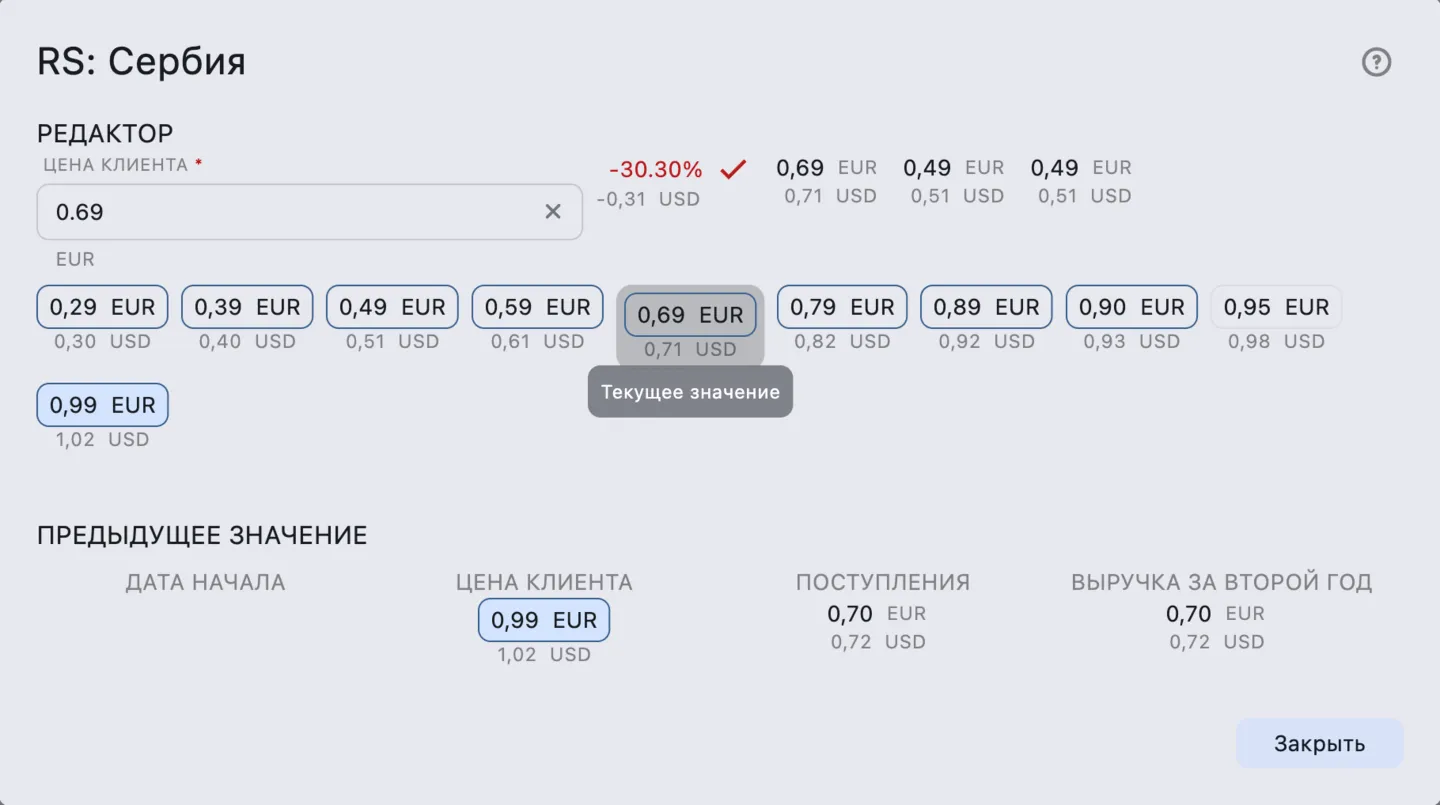Click the ВЫРУЧКА ЗА ВТОРОЙ ГОД header
Screen dimensions: 1440x805
tap(1221, 582)
